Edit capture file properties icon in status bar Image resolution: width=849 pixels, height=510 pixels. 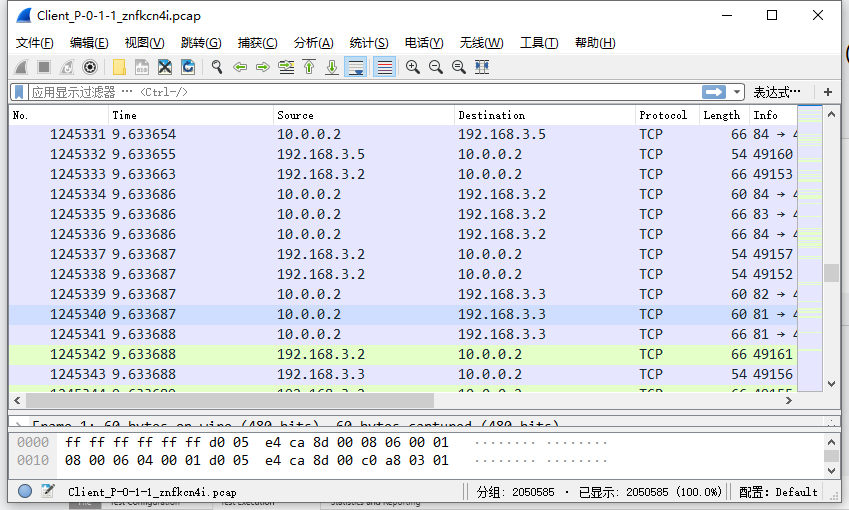(x=48, y=491)
